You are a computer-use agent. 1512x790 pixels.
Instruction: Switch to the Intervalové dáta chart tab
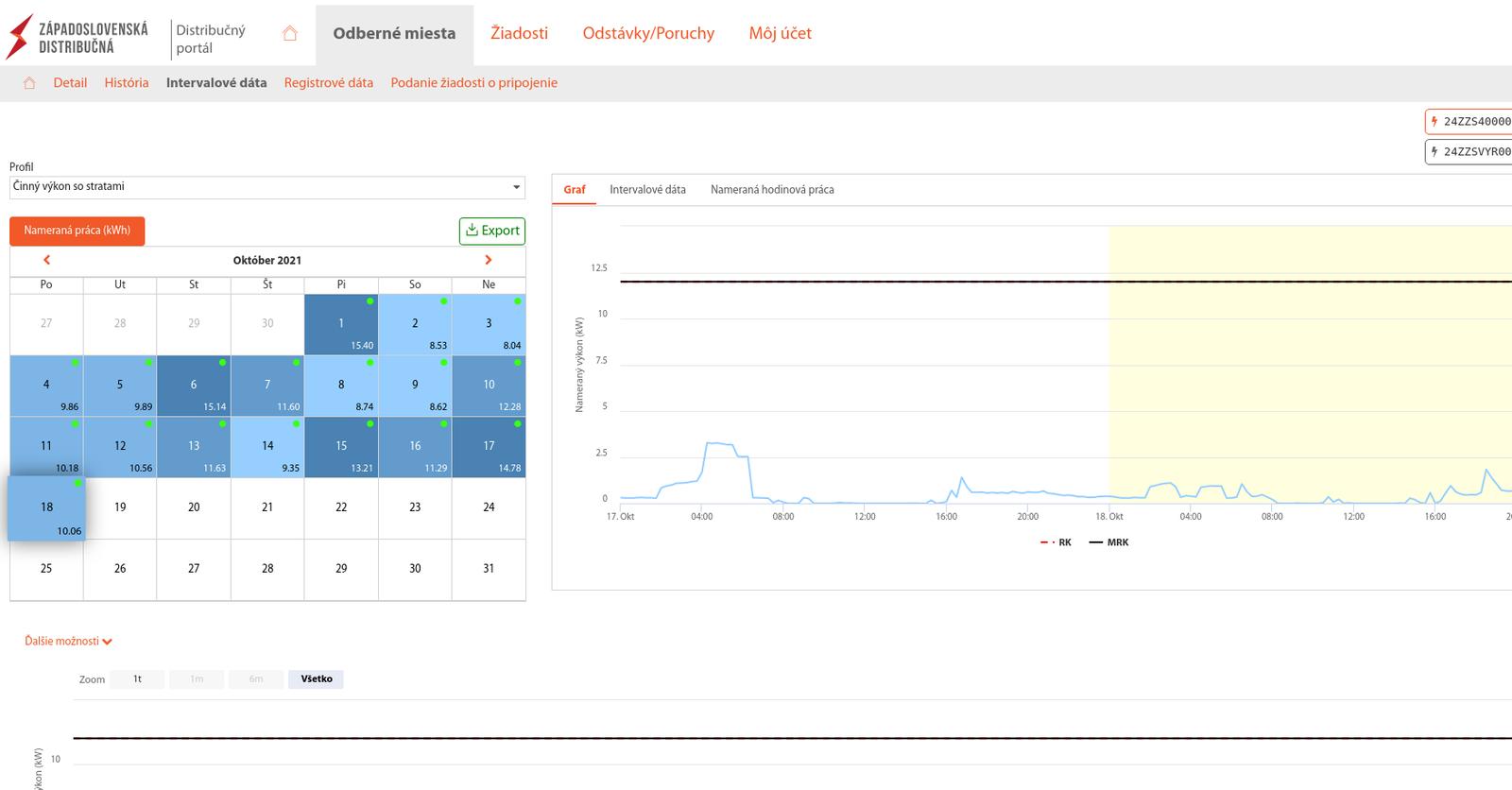click(x=647, y=190)
